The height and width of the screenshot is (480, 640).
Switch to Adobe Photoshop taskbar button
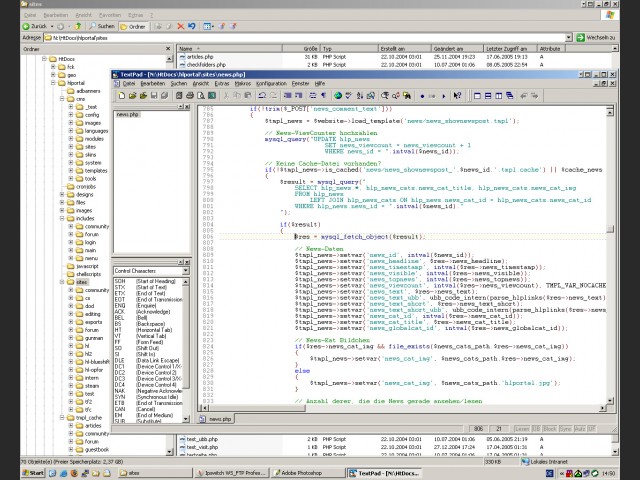click(x=308, y=473)
